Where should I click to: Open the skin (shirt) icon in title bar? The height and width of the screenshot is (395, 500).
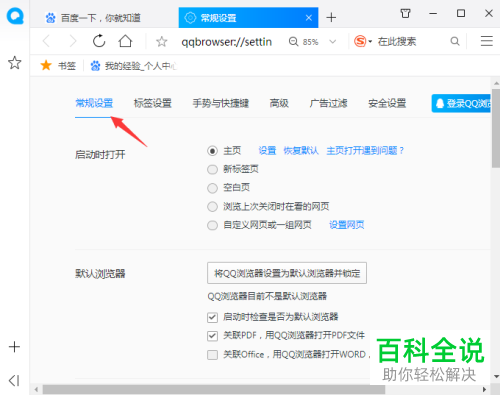(405, 13)
